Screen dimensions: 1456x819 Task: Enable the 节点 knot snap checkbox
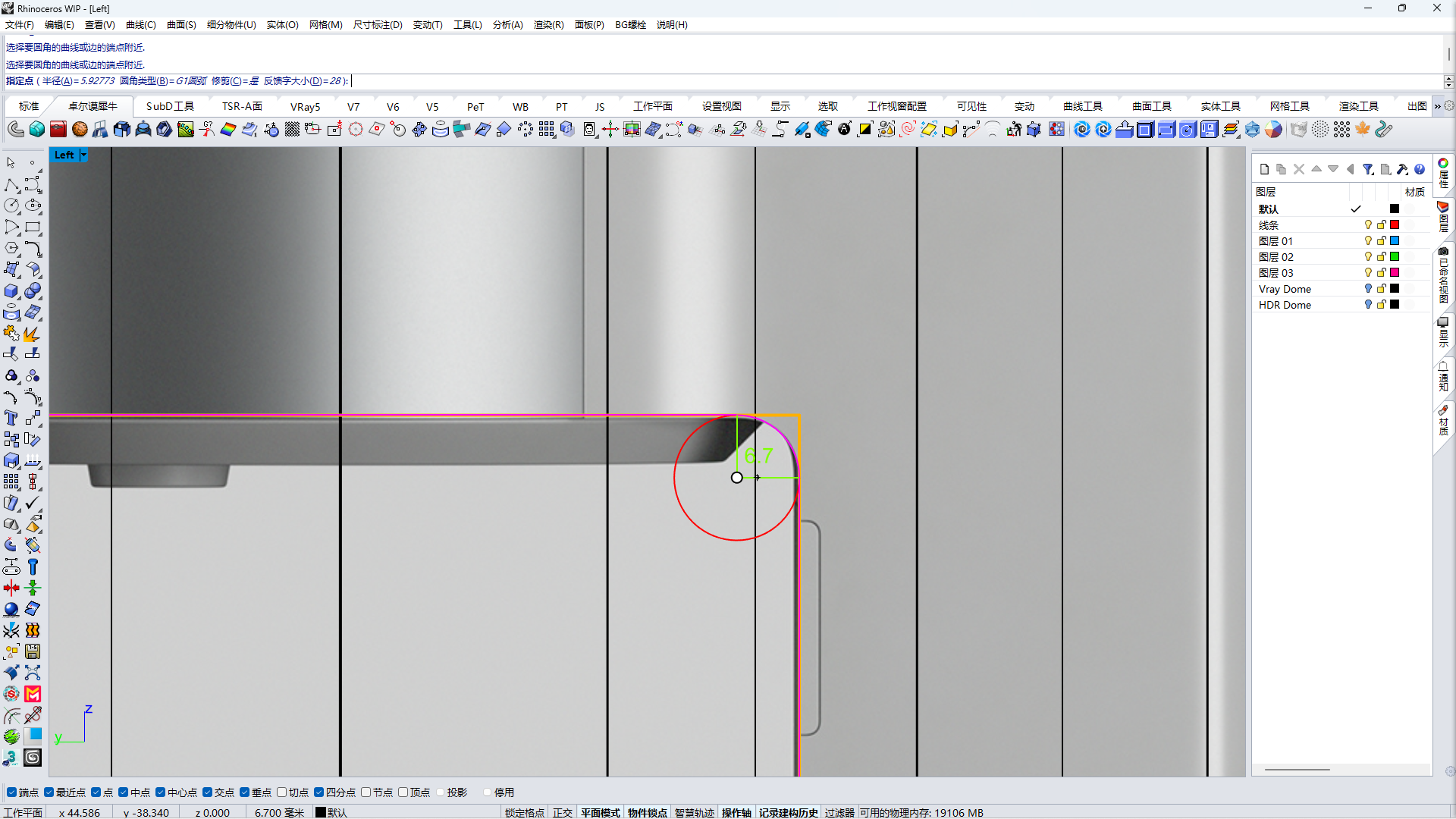click(366, 792)
